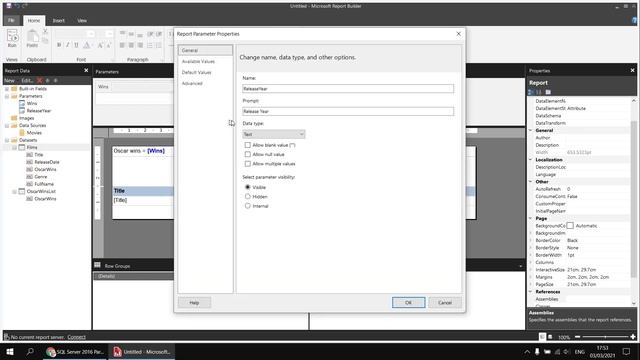Select the ReleaseDate field under Films
Image resolution: width=640 pixels, height=360 pixels.
(x=47, y=162)
